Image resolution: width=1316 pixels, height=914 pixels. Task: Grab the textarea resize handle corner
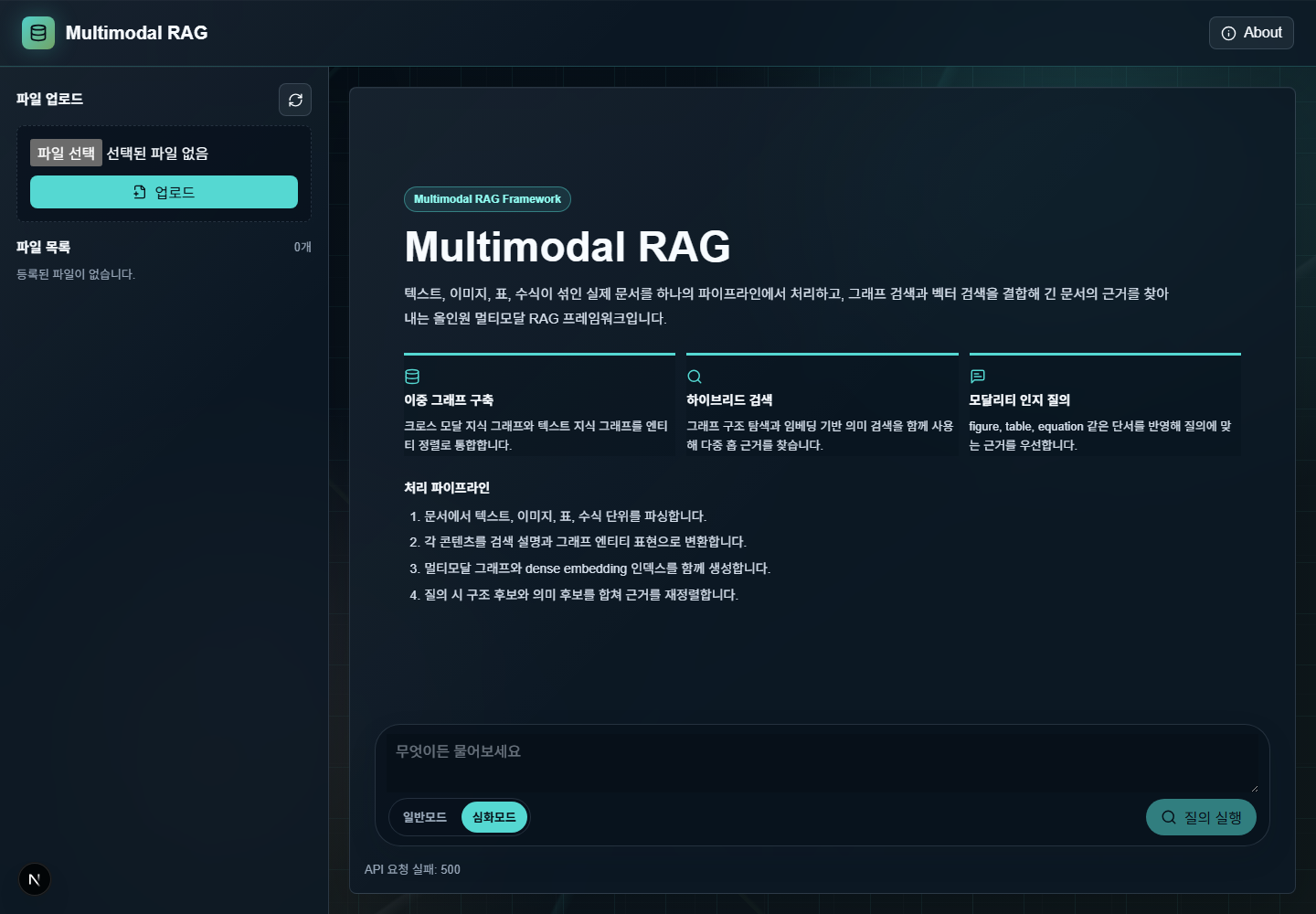(x=1254, y=788)
